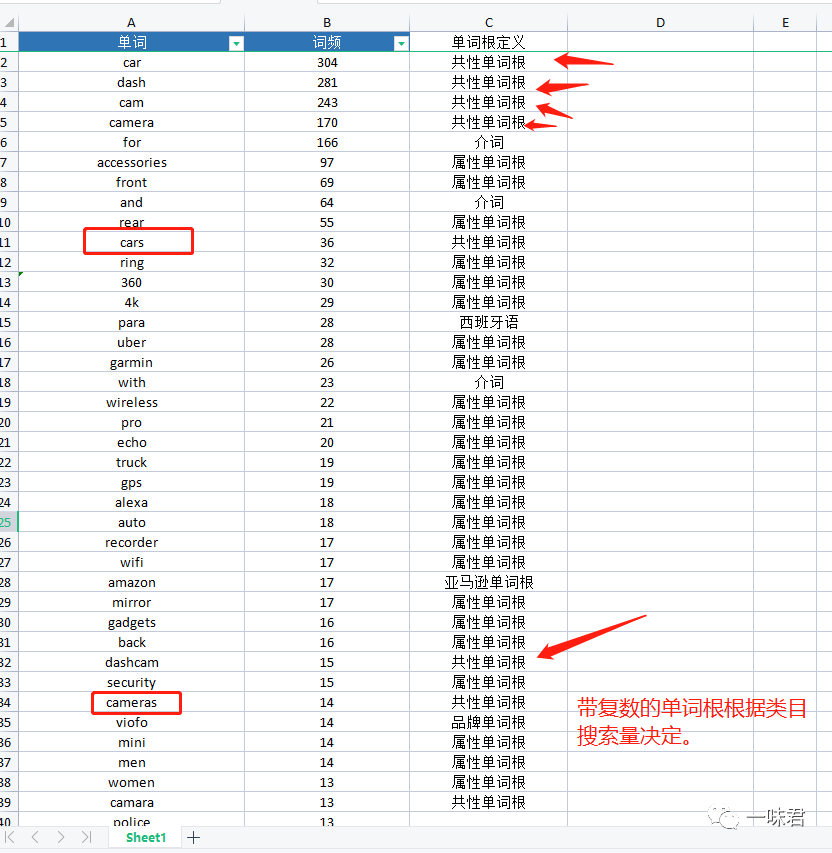Click the select-all corner triangle icon
The image size is (832, 853).
[8, 22]
